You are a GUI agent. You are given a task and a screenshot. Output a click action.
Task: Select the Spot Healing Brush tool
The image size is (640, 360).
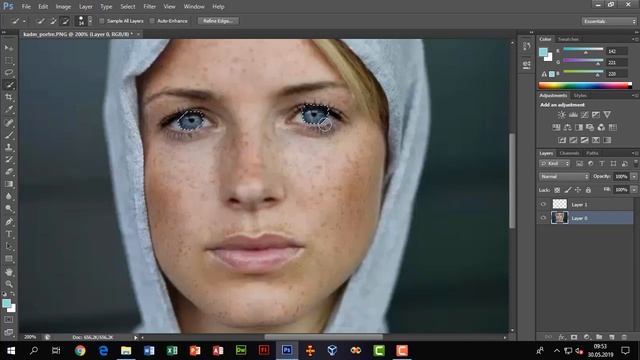click(9, 122)
